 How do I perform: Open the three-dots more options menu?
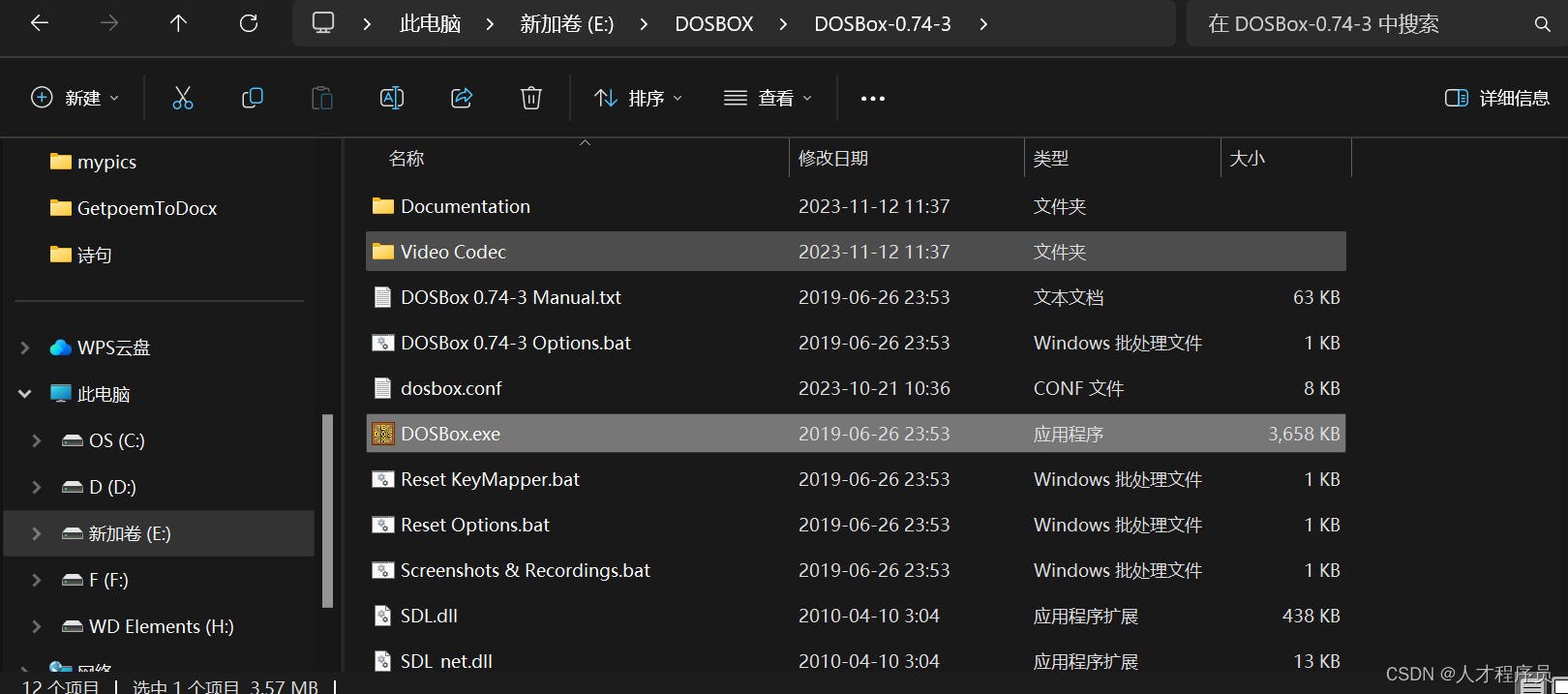(873, 99)
